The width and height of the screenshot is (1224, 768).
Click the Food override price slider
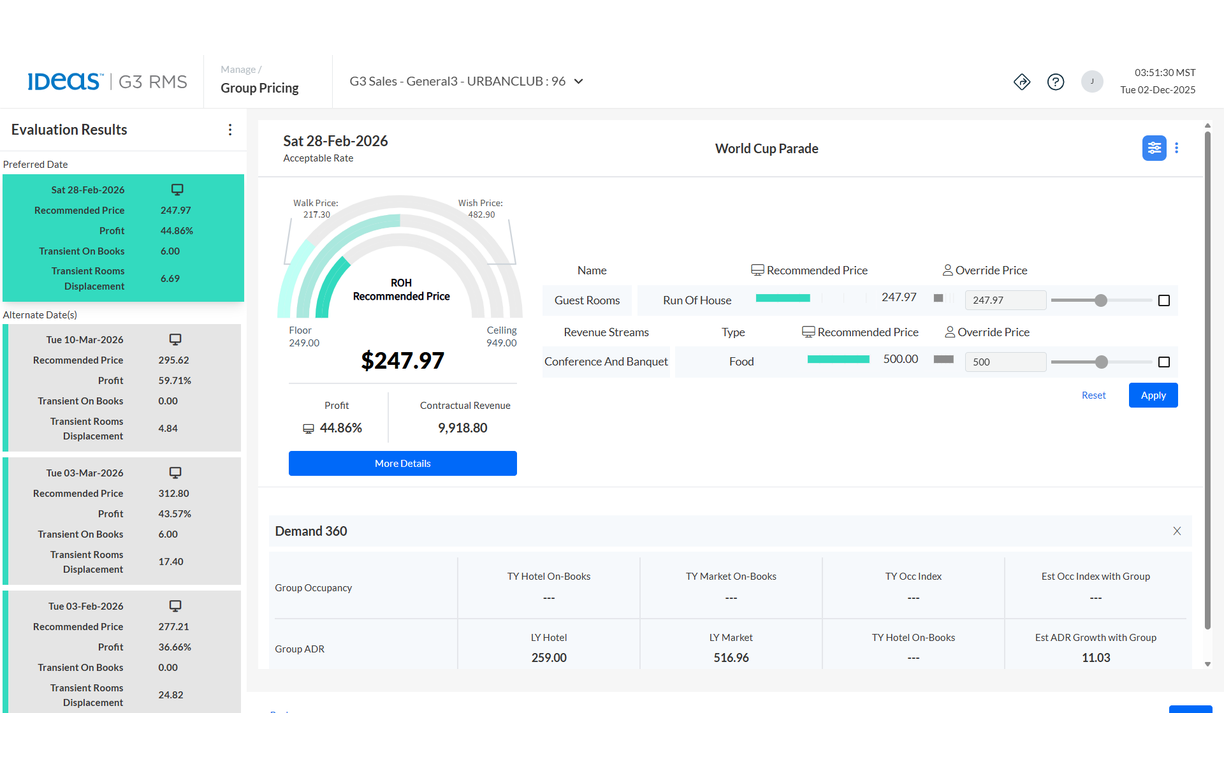(1100, 362)
